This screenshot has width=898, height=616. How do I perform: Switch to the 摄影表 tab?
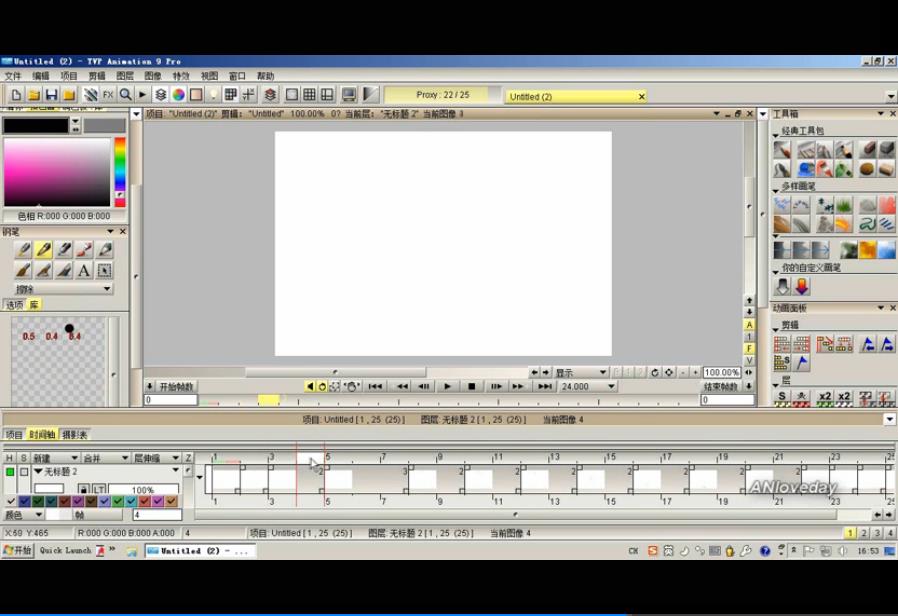(x=75, y=435)
